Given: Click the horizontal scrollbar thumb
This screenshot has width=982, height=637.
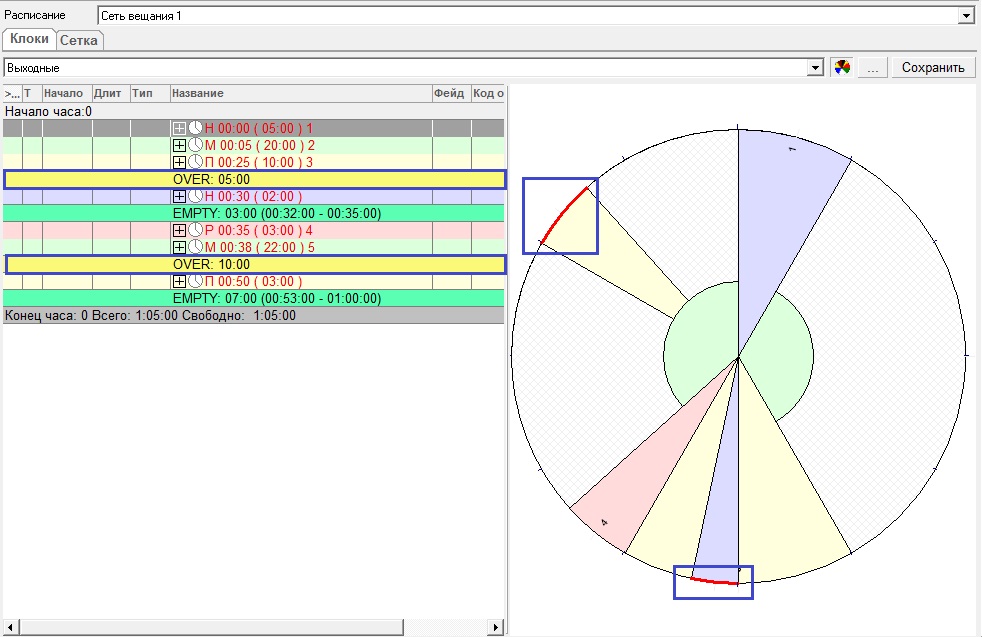Looking at the screenshot, I should [211, 626].
